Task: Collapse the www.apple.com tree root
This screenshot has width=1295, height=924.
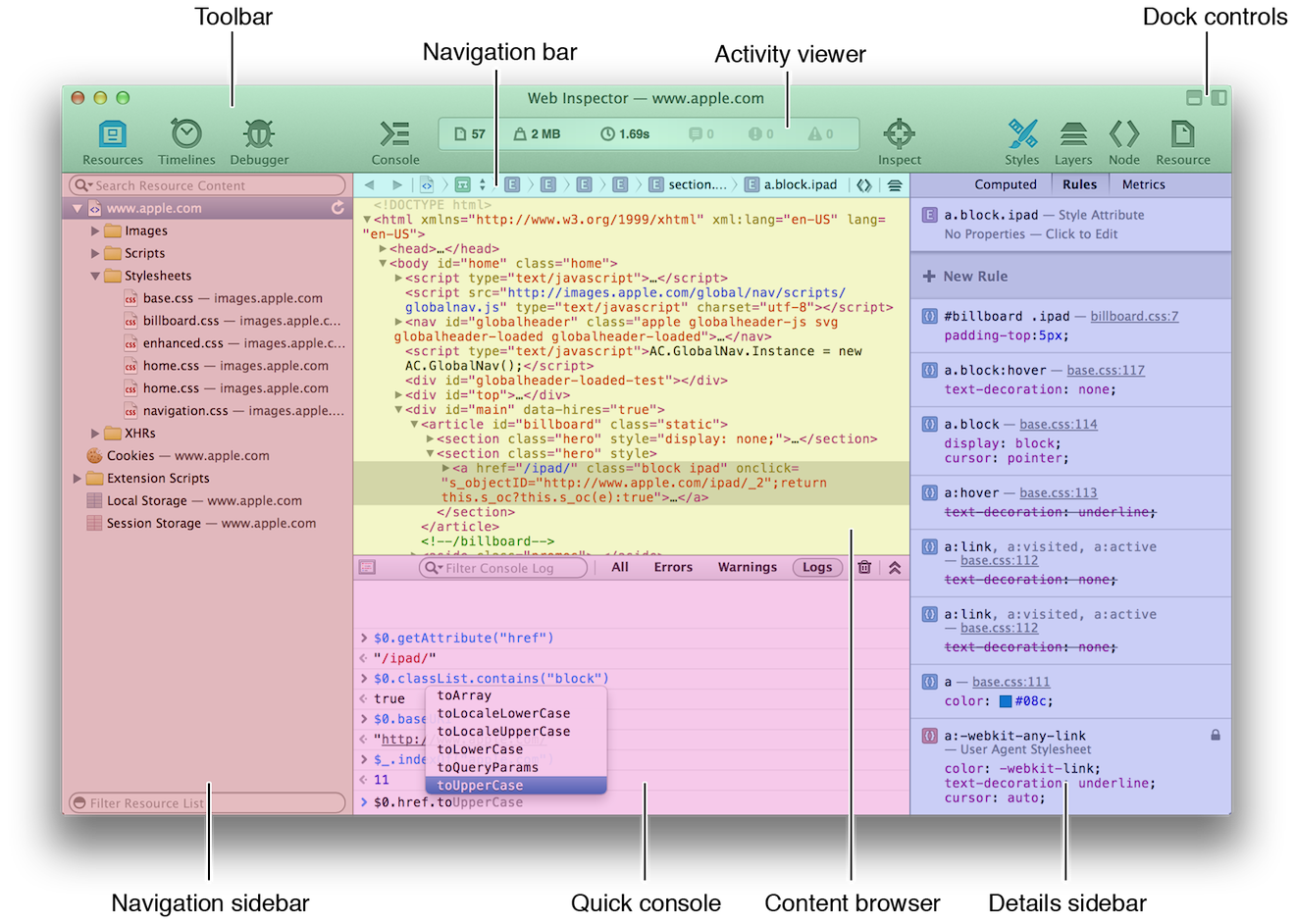Action: point(77,209)
